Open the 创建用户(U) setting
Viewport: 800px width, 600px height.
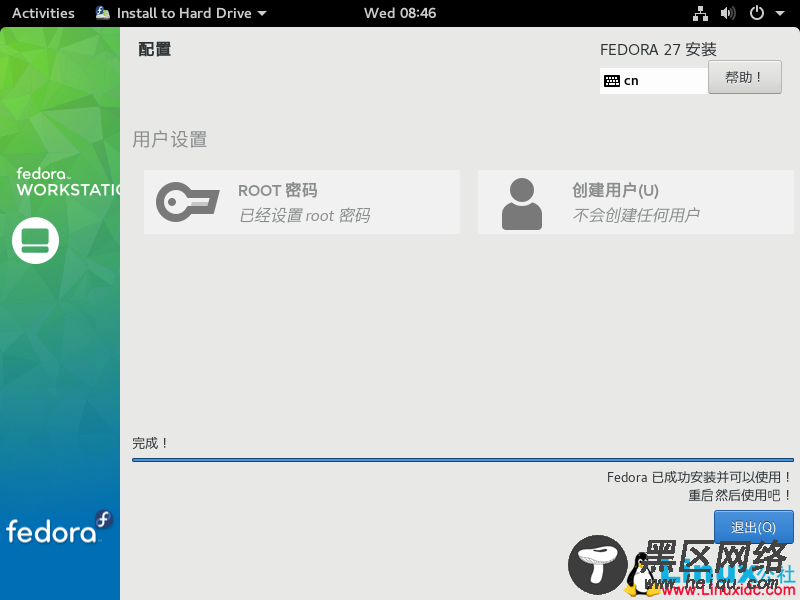tap(636, 202)
